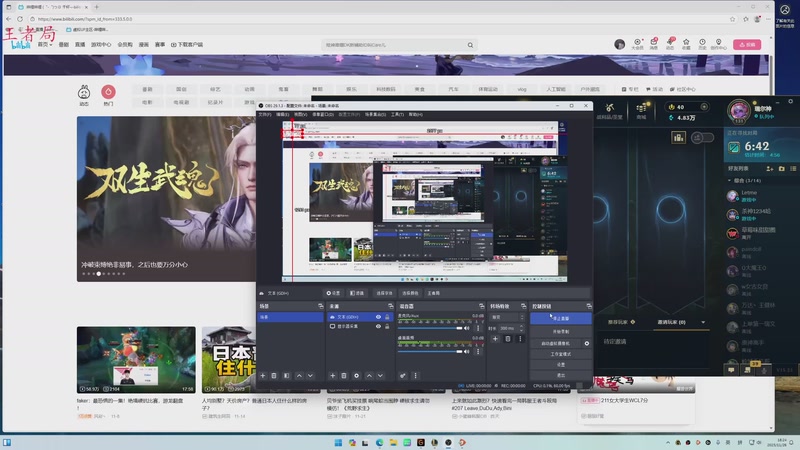This screenshot has height=450, width=800.
Task: Click the 开始录制 button in OBS
Action: [x=563, y=330]
